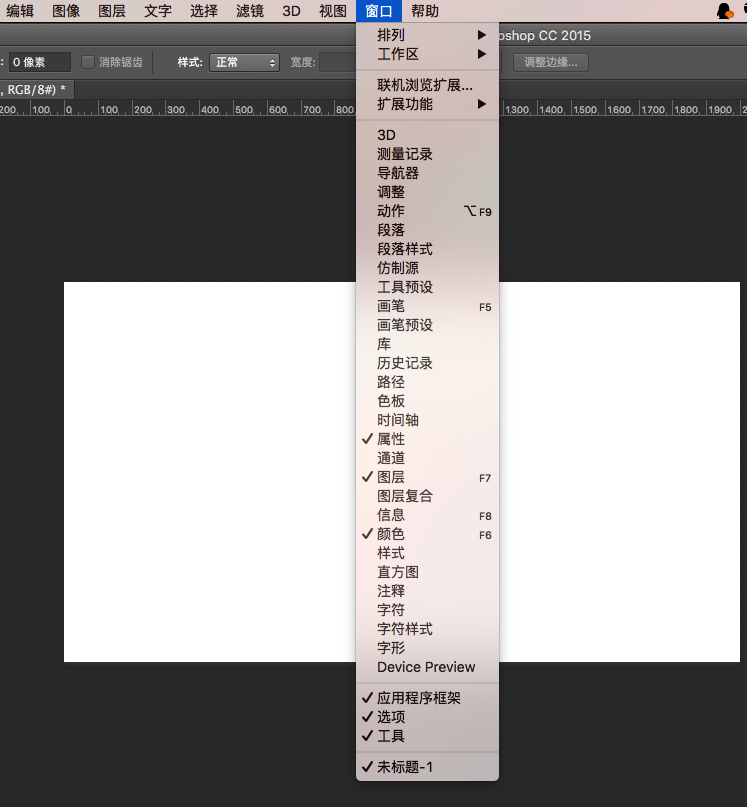The width and height of the screenshot is (747, 807).
Task: Open the 3D menu in the menu bar
Action: [x=291, y=11]
